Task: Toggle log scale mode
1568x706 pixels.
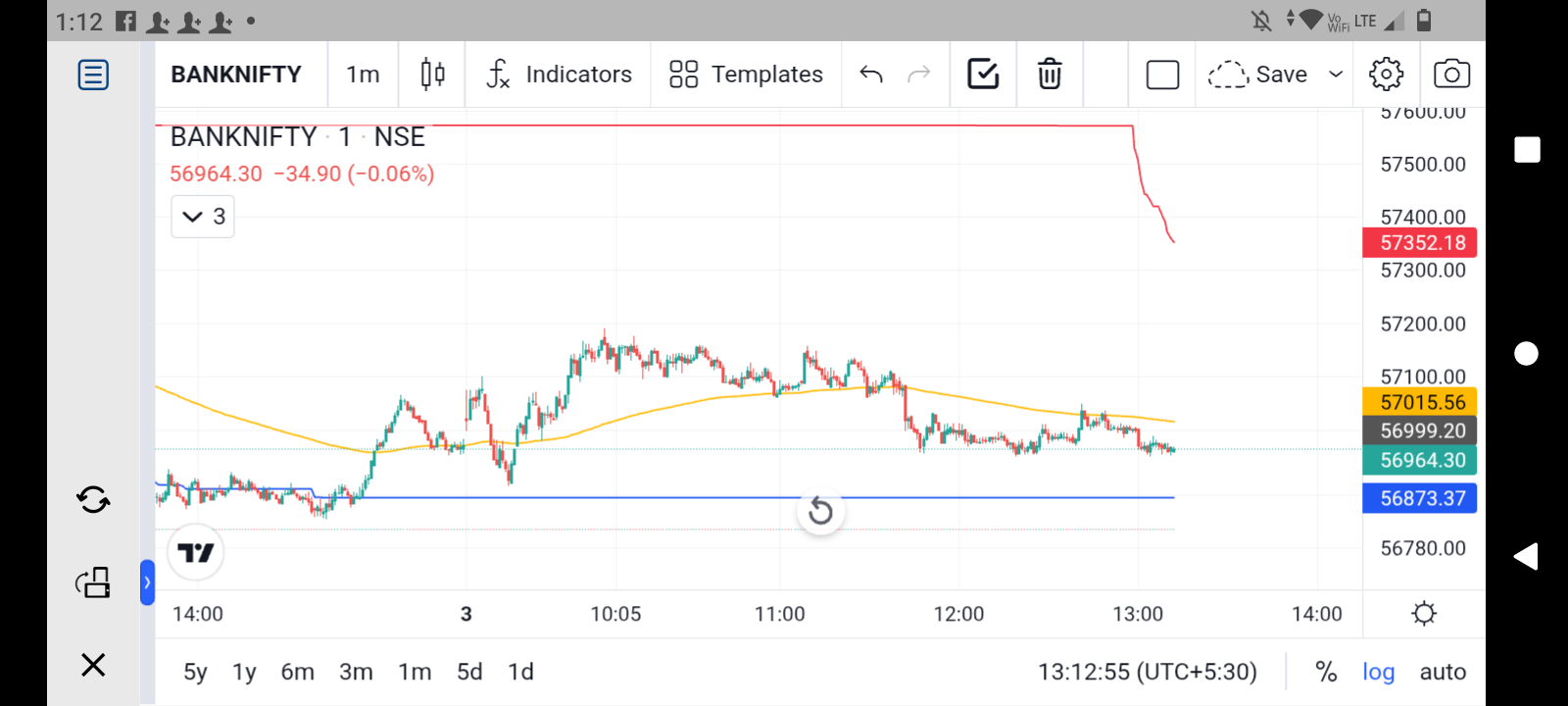Action: pos(1378,672)
